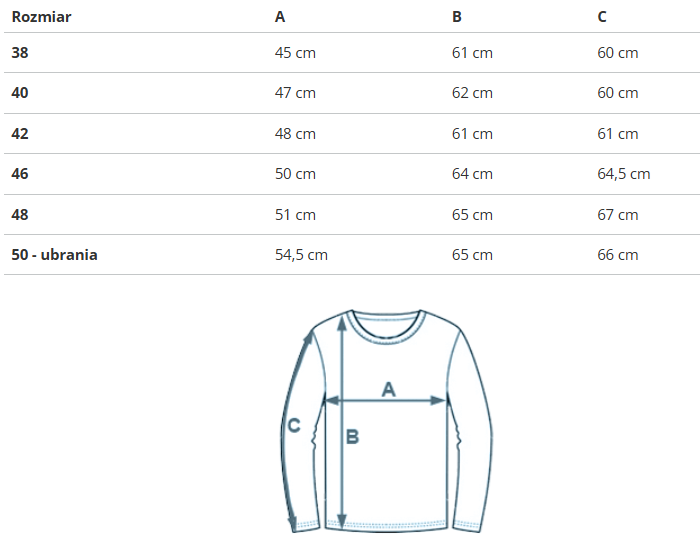The image size is (700, 548).
Task: Click the 45 cm value for size 38
Action: (295, 53)
